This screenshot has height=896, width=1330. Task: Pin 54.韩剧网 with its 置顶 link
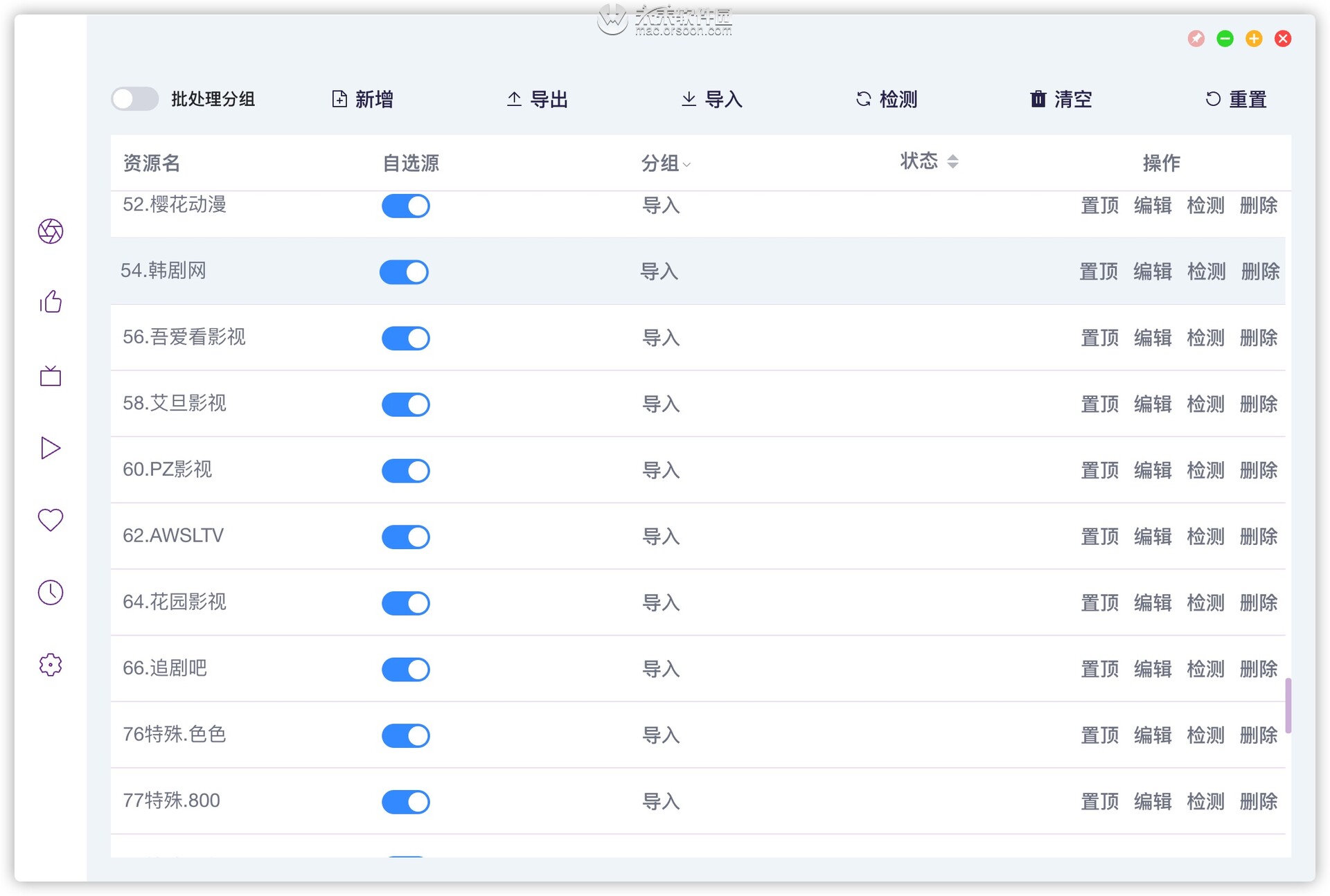coord(1099,271)
